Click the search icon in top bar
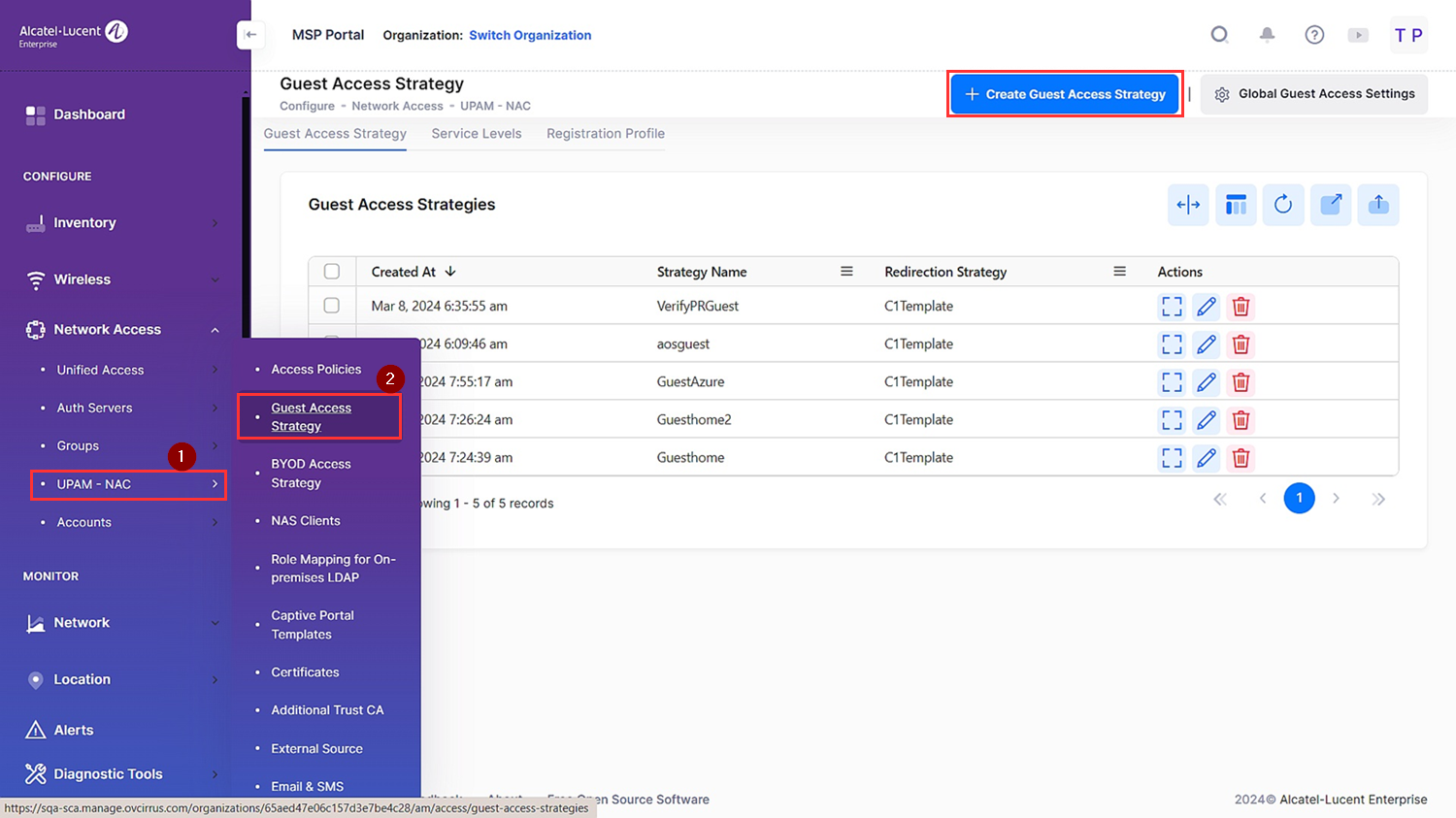 (1219, 35)
